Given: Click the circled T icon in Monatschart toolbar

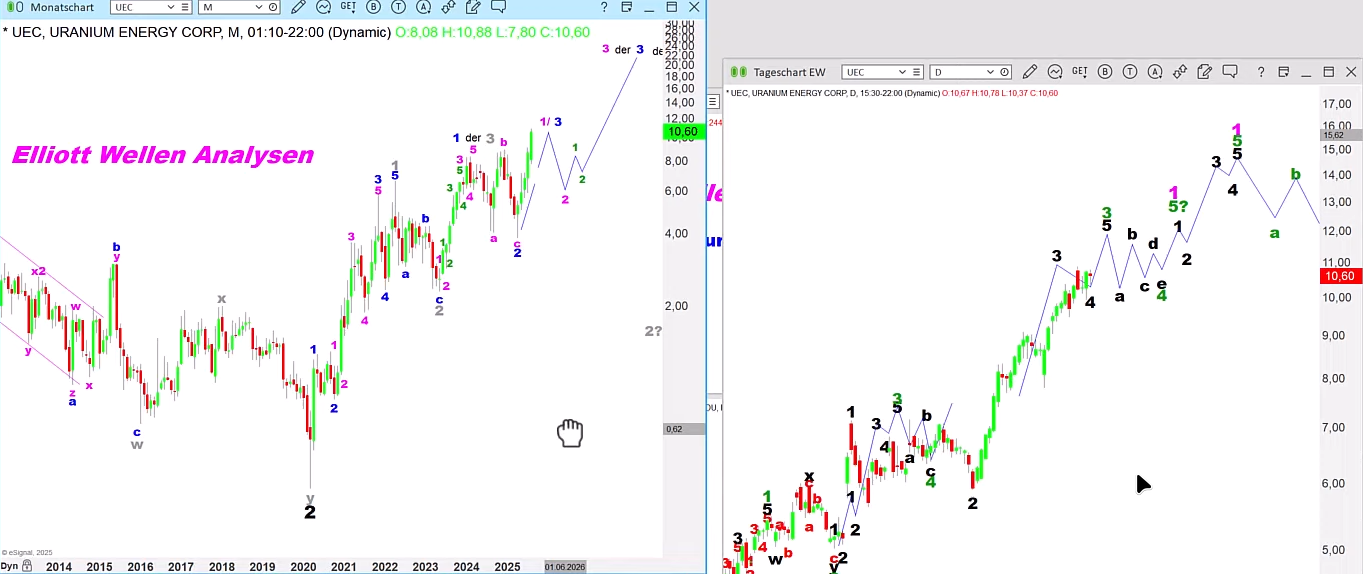Looking at the screenshot, I should pos(396,7).
